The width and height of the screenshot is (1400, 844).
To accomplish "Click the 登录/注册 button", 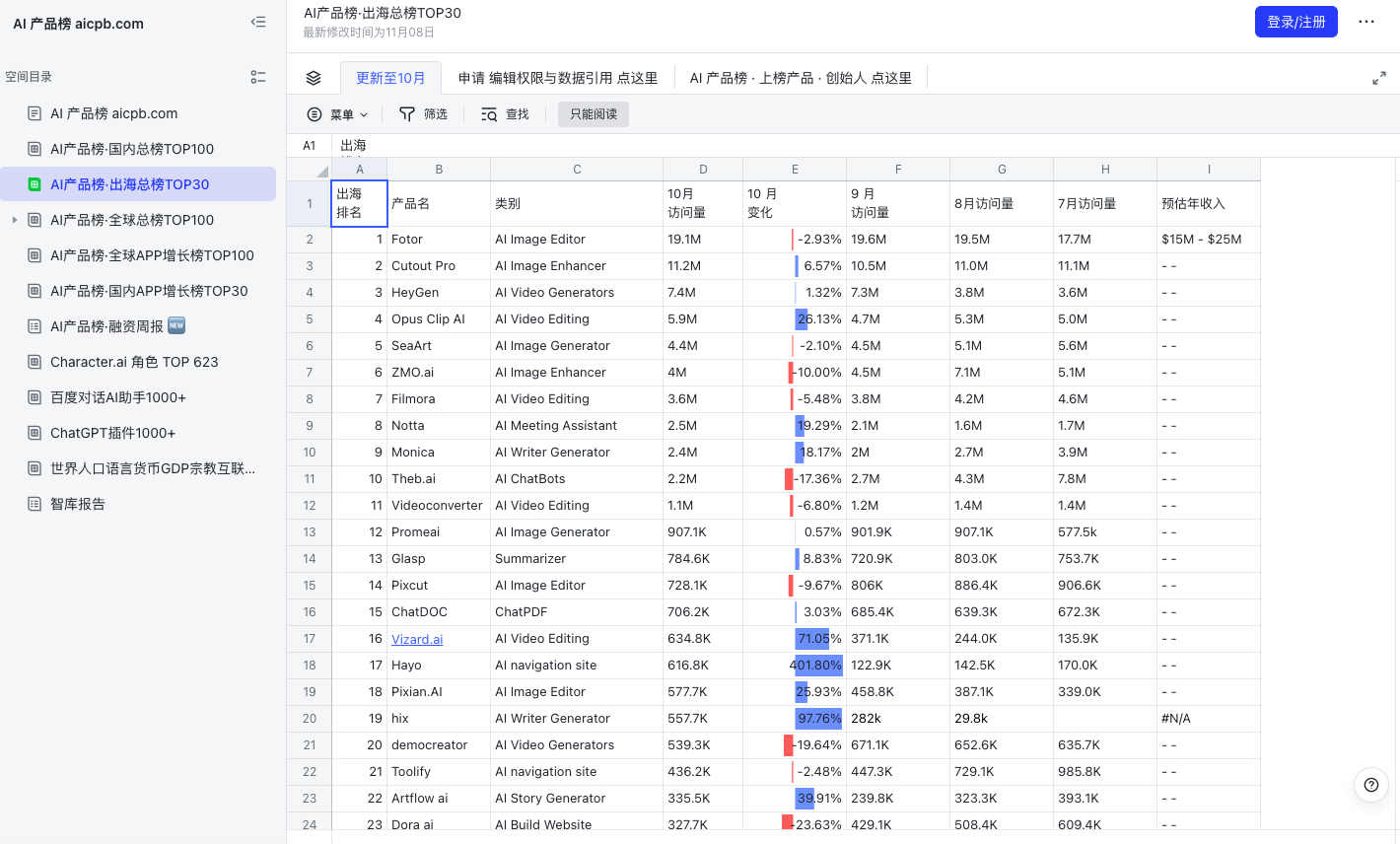I will pos(1295,22).
